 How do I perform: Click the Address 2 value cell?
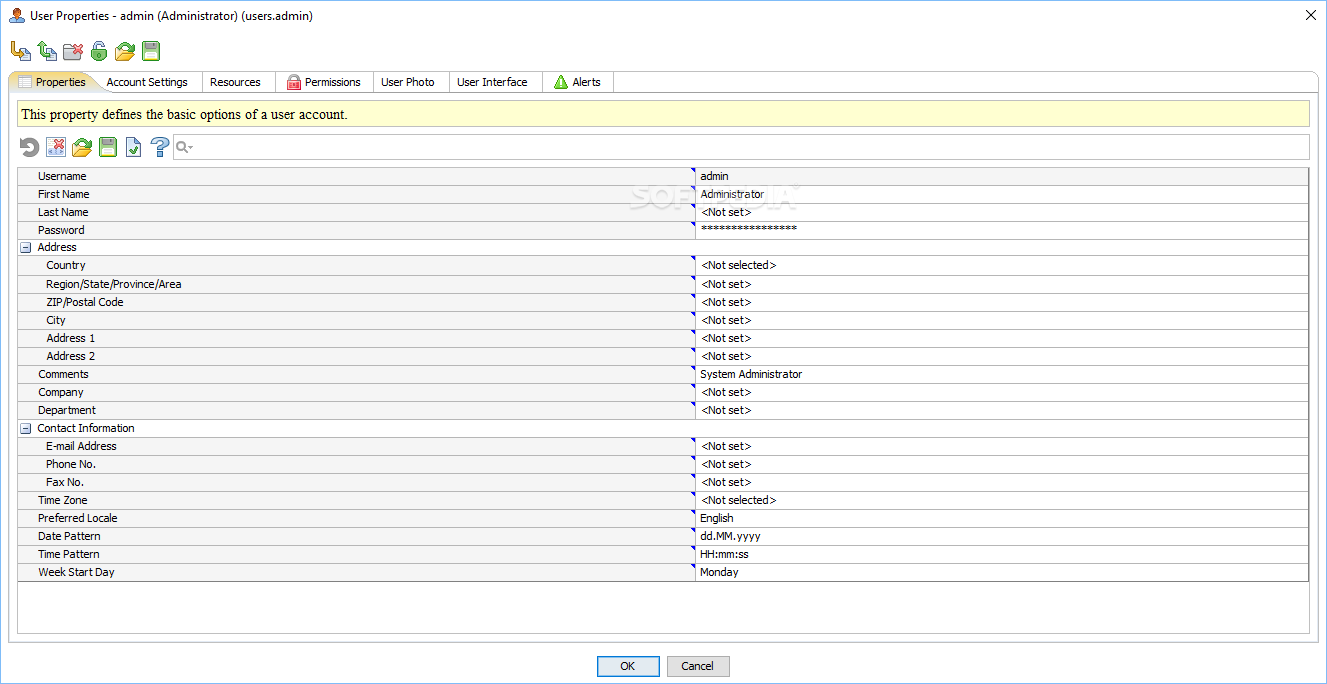(x=1001, y=356)
